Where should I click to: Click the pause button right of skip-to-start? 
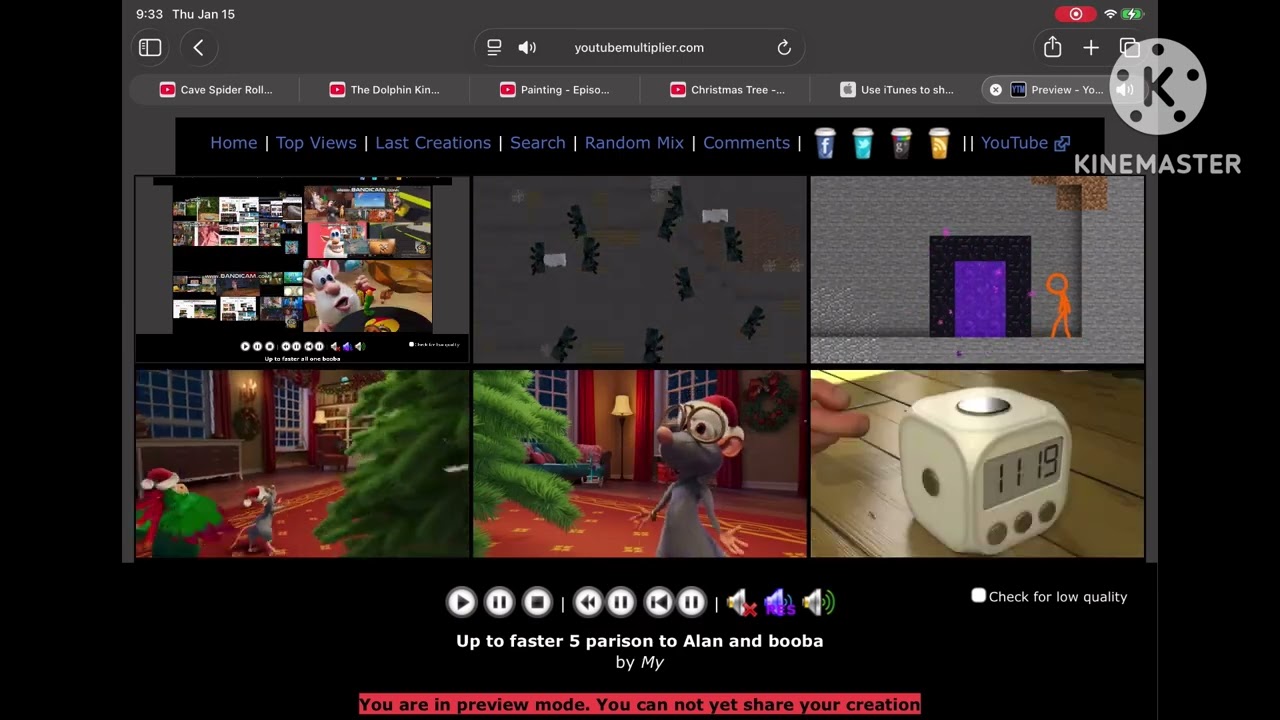(x=691, y=602)
